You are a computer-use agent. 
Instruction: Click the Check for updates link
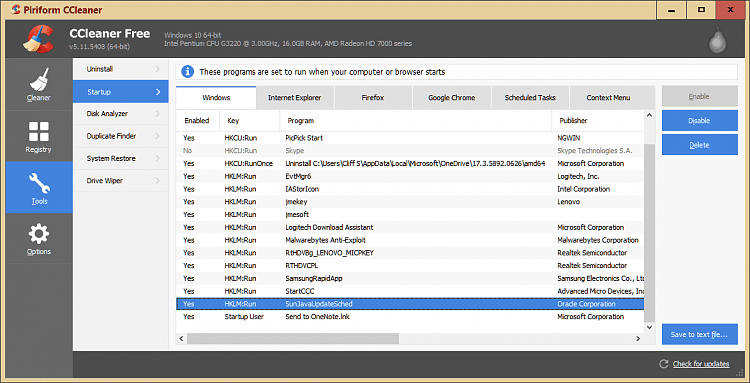(701, 364)
